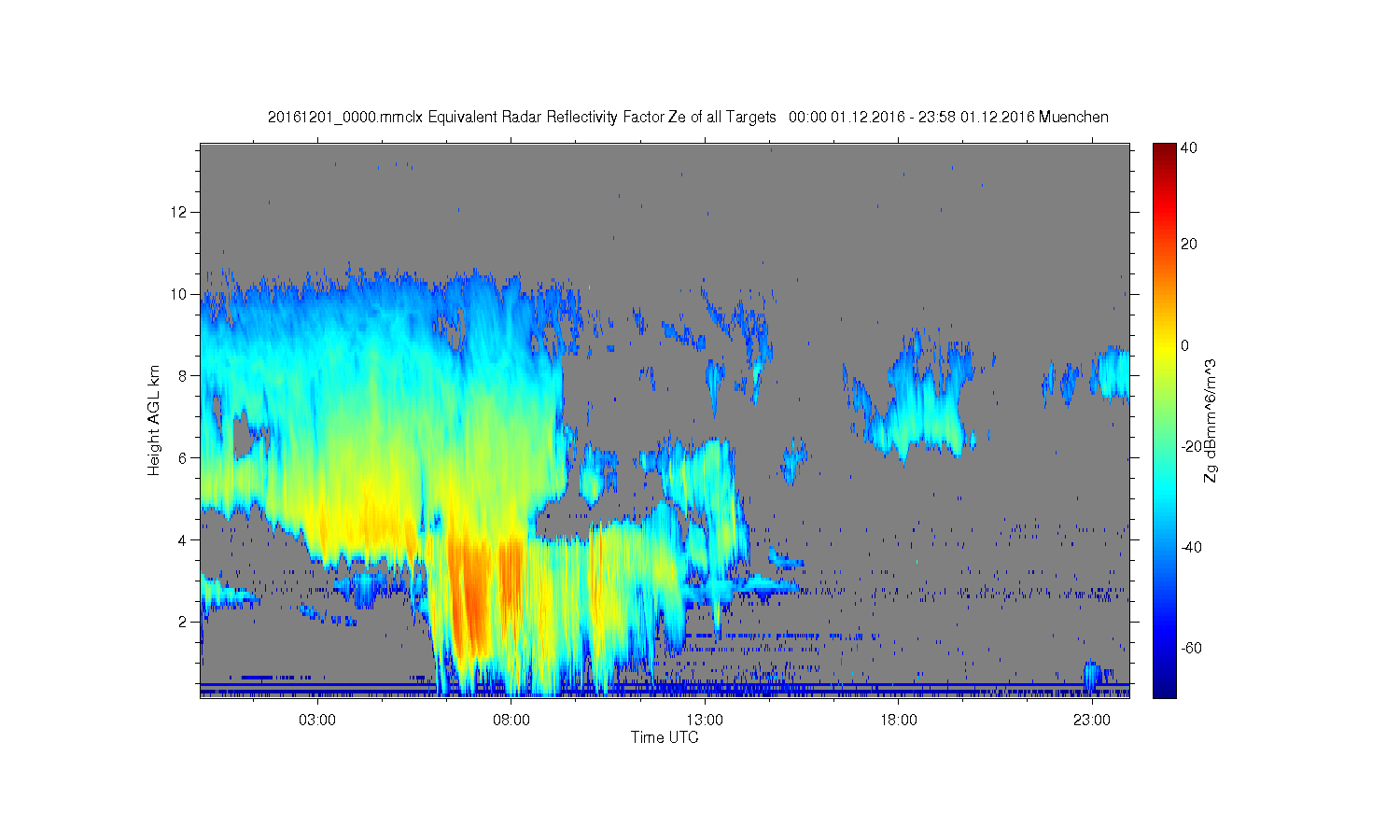Click the 18:00 time tick label

[x=899, y=721]
